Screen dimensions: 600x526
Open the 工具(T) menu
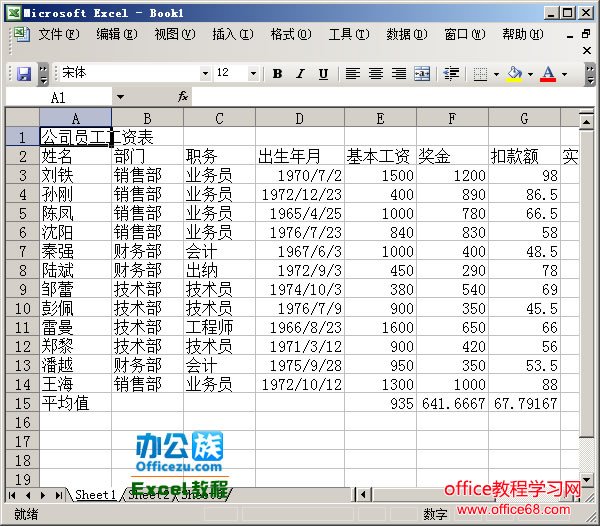[349, 34]
